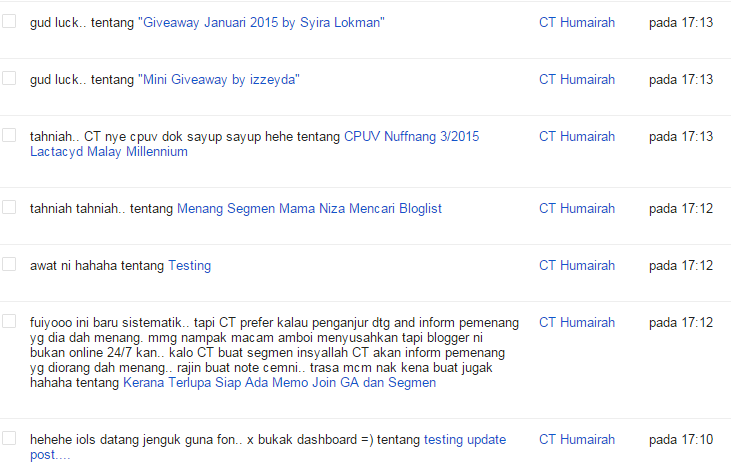Click CT Humairah author on hehehe iols row
Screen dimensions: 731x476
(577, 440)
